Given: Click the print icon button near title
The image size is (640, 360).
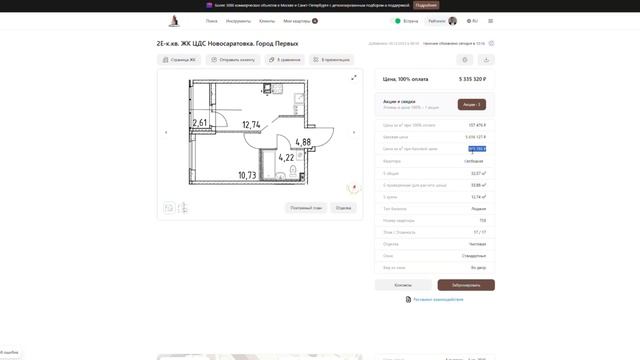Looking at the screenshot, I should tap(464, 60).
